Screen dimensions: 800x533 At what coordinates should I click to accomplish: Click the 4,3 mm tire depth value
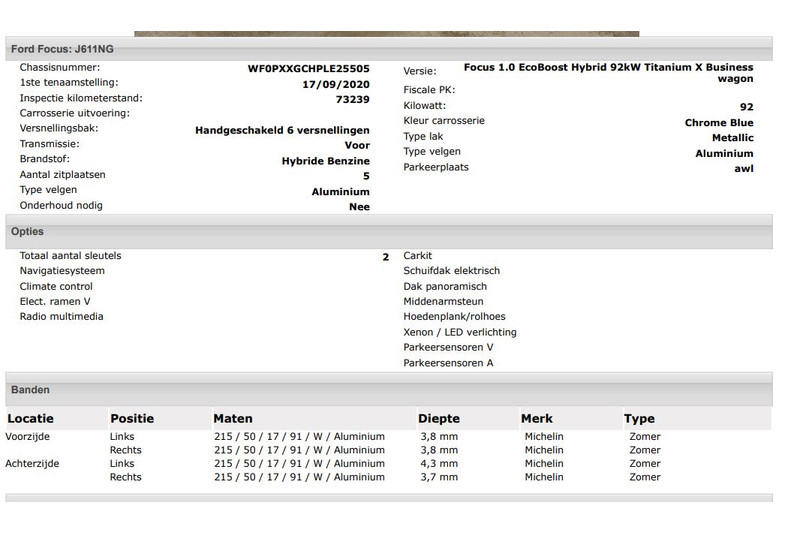point(438,463)
